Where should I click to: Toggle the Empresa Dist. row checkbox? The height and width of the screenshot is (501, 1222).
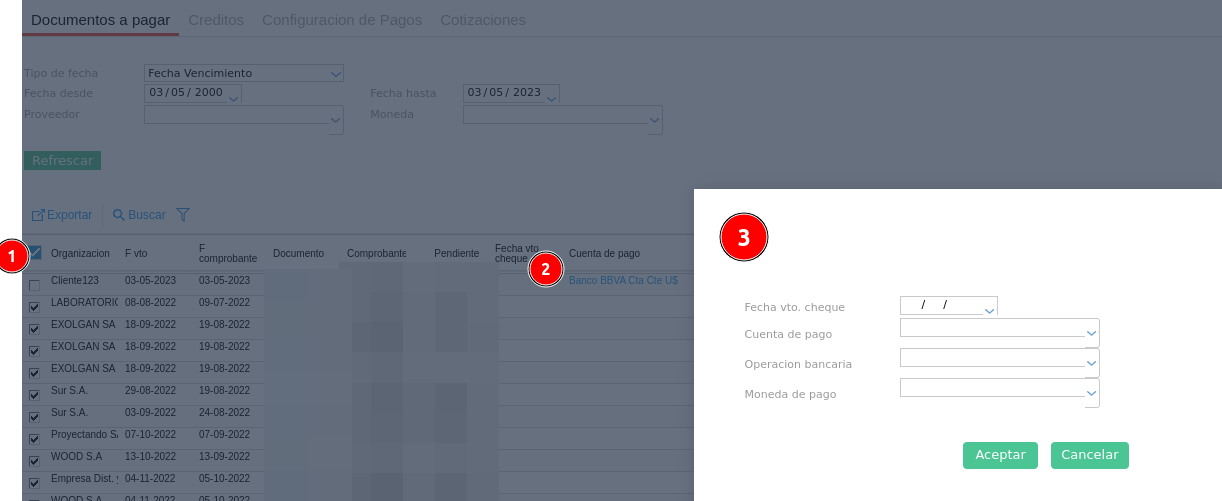(x=34, y=483)
